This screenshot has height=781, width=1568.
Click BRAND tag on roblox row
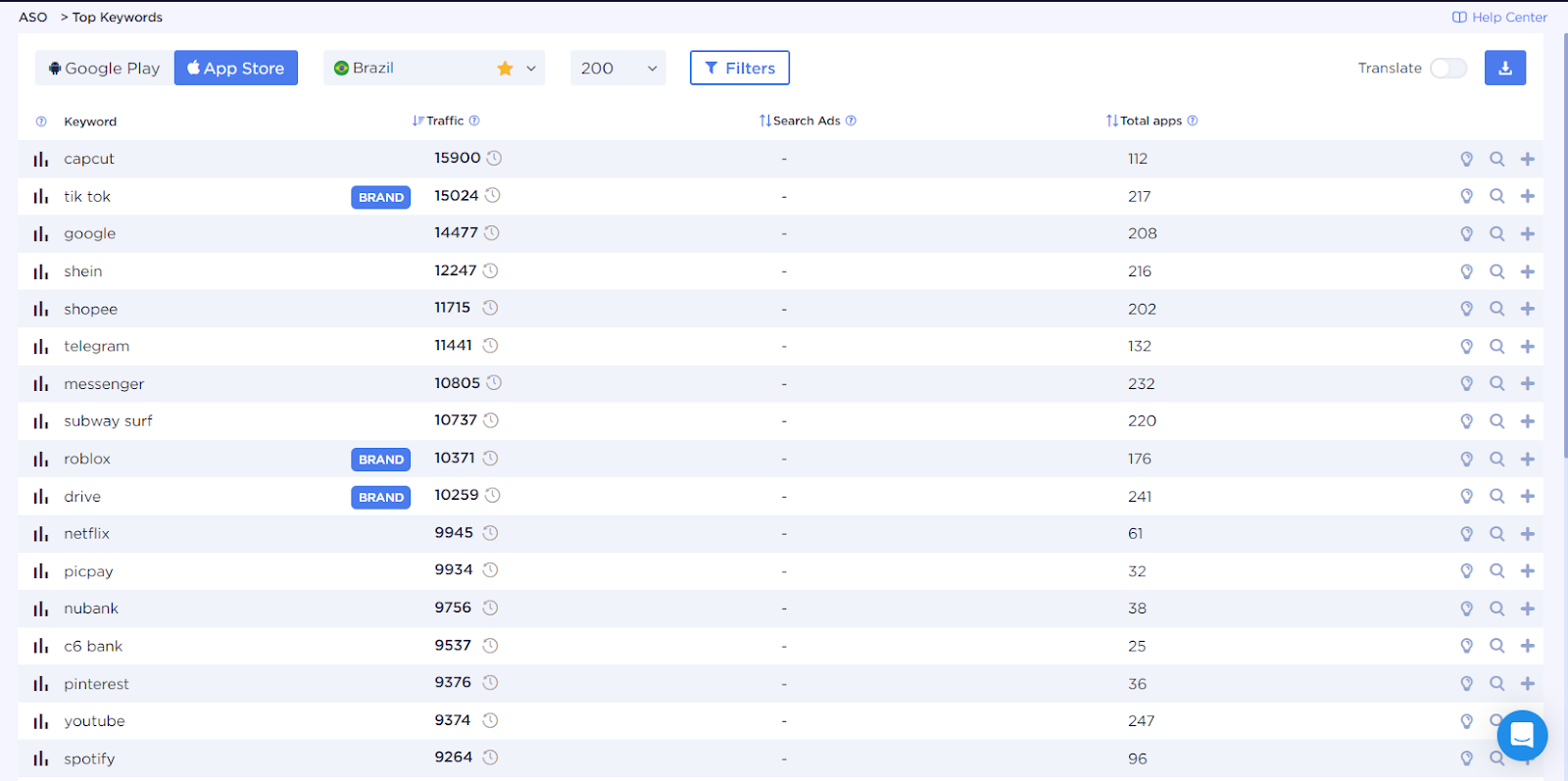pyautogui.click(x=381, y=459)
